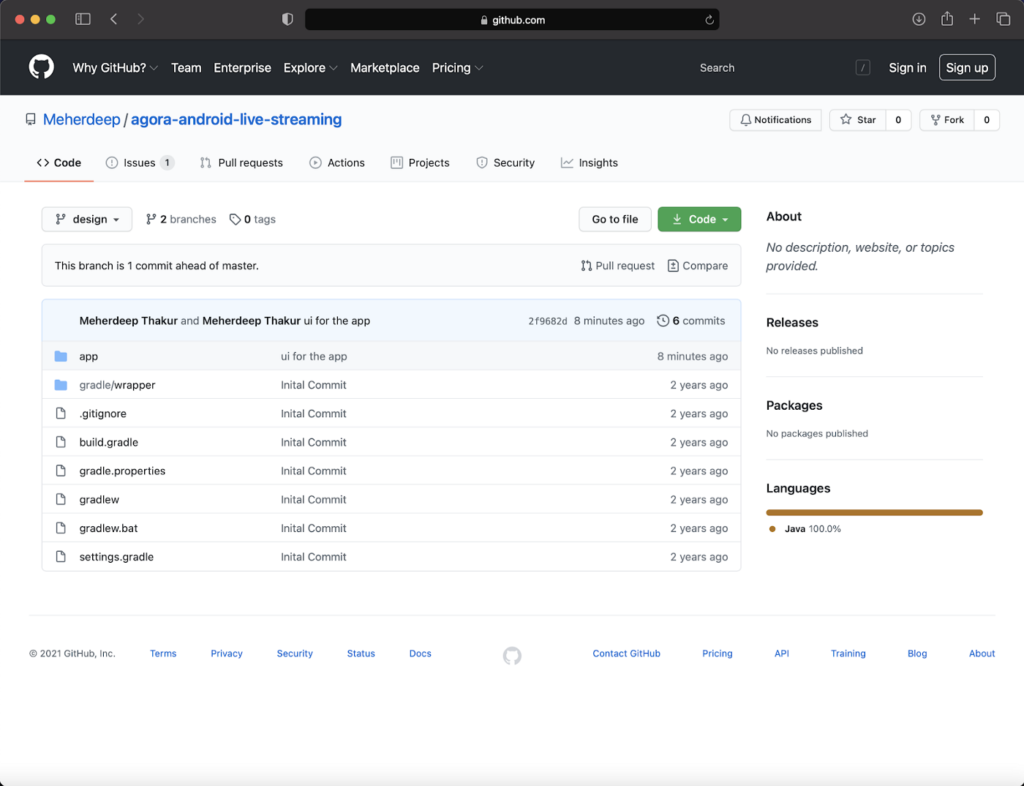This screenshot has width=1024, height=786.
Task: Expand the Why GitHub? menu
Action: pos(115,67)
